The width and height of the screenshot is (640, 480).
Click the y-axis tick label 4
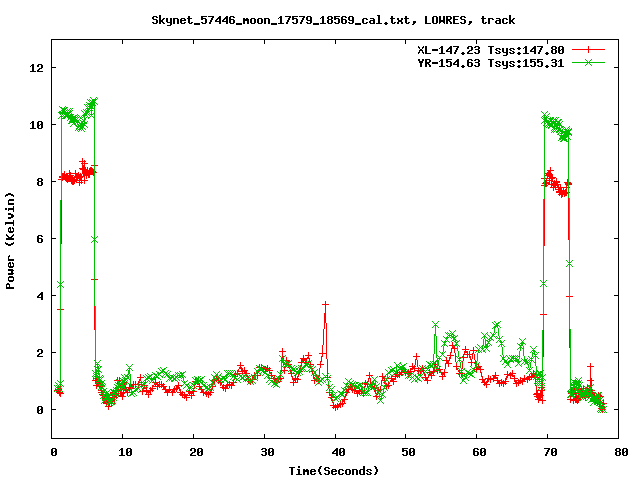tap(40, 296)
